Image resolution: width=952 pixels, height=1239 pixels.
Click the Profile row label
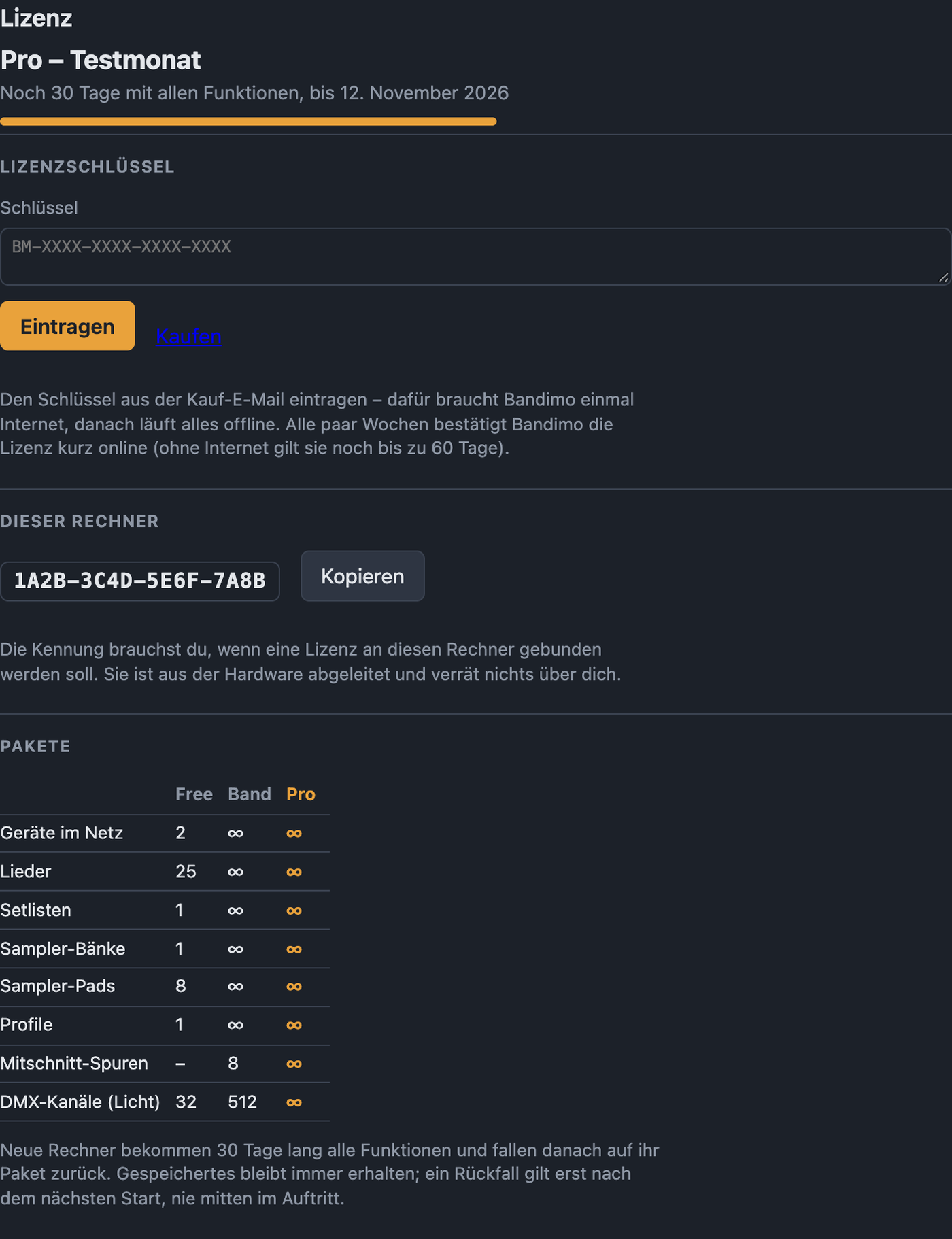pyautogui.click(x=26, y=1025)
